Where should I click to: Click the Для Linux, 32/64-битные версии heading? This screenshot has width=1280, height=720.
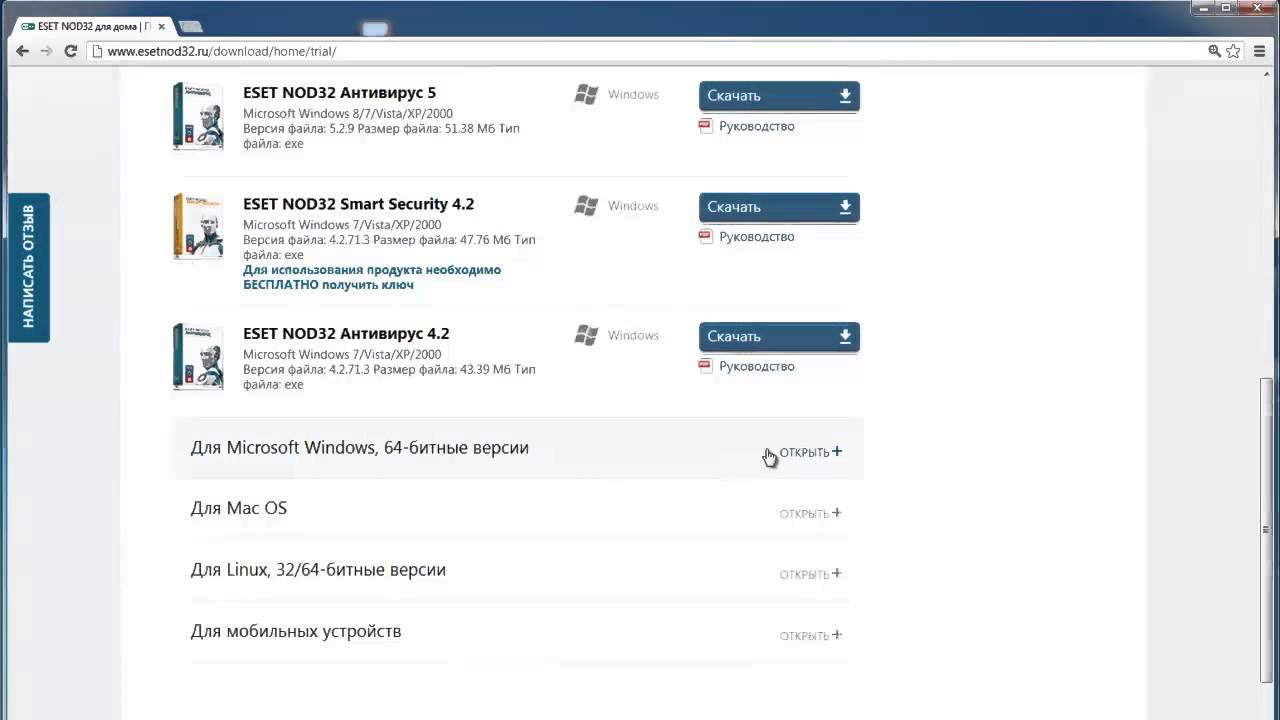click(318, 570)
